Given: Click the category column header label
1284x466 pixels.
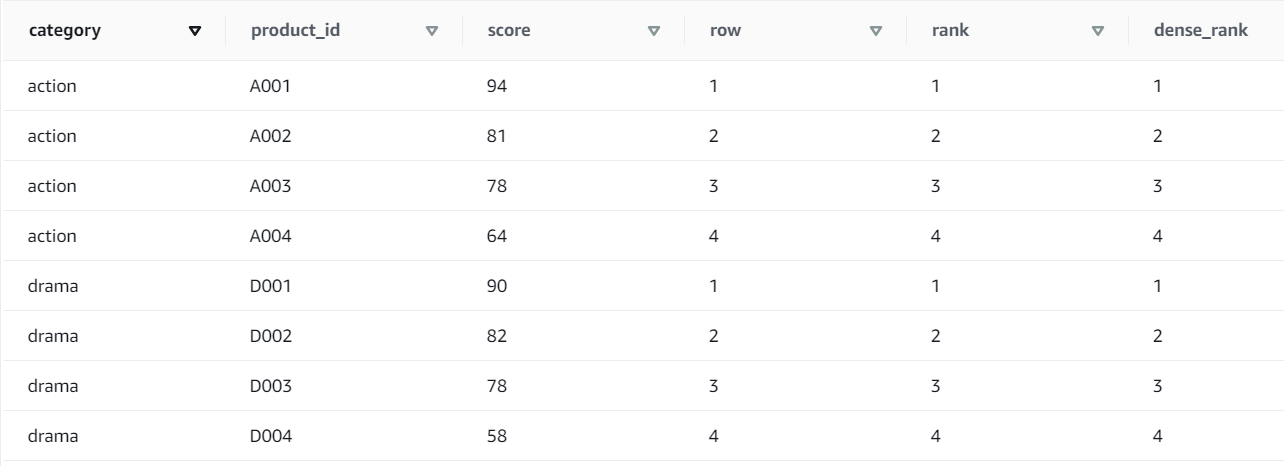Looking at the screenshot, I should (x=65, y=31).
